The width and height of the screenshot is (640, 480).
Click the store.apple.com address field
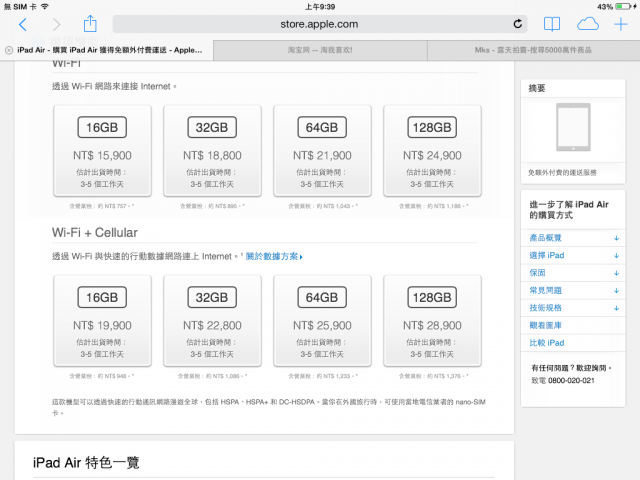pyautogui.click(x=320, y=24)
